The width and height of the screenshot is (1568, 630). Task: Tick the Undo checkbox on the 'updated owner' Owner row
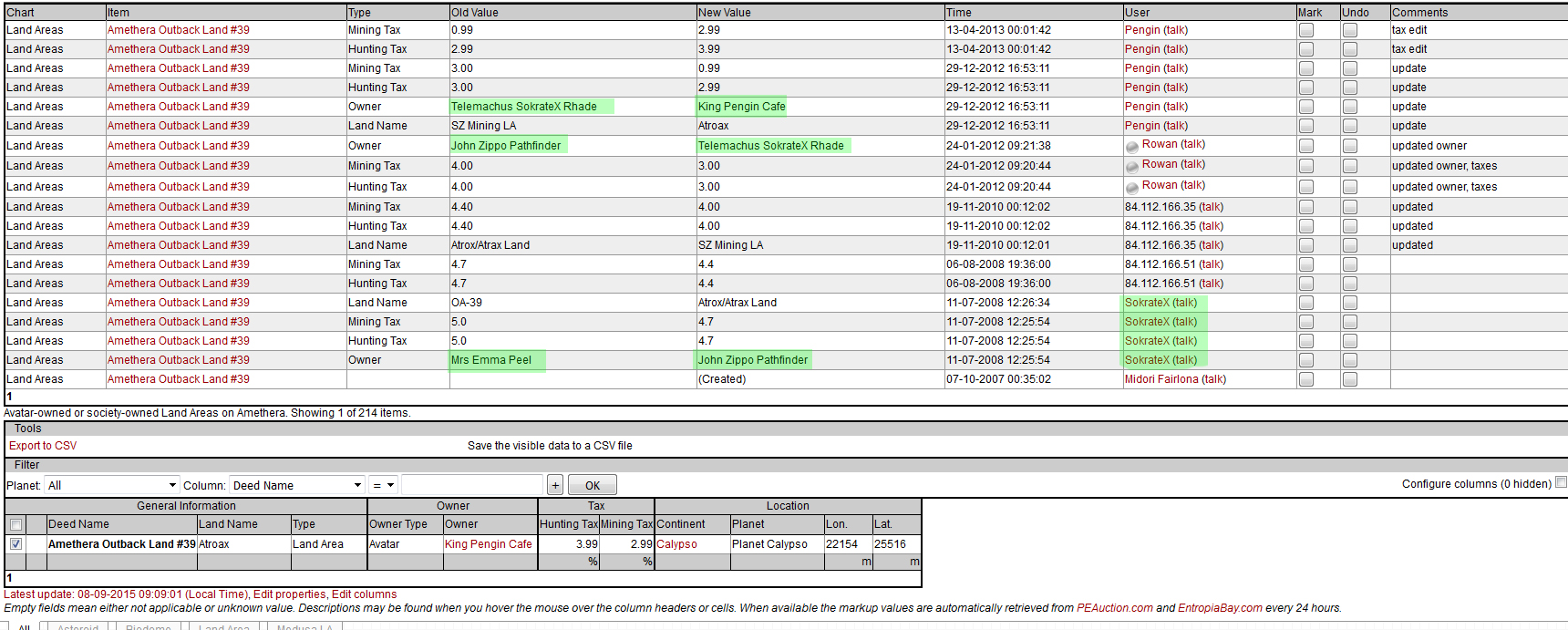pos(1350,146)
